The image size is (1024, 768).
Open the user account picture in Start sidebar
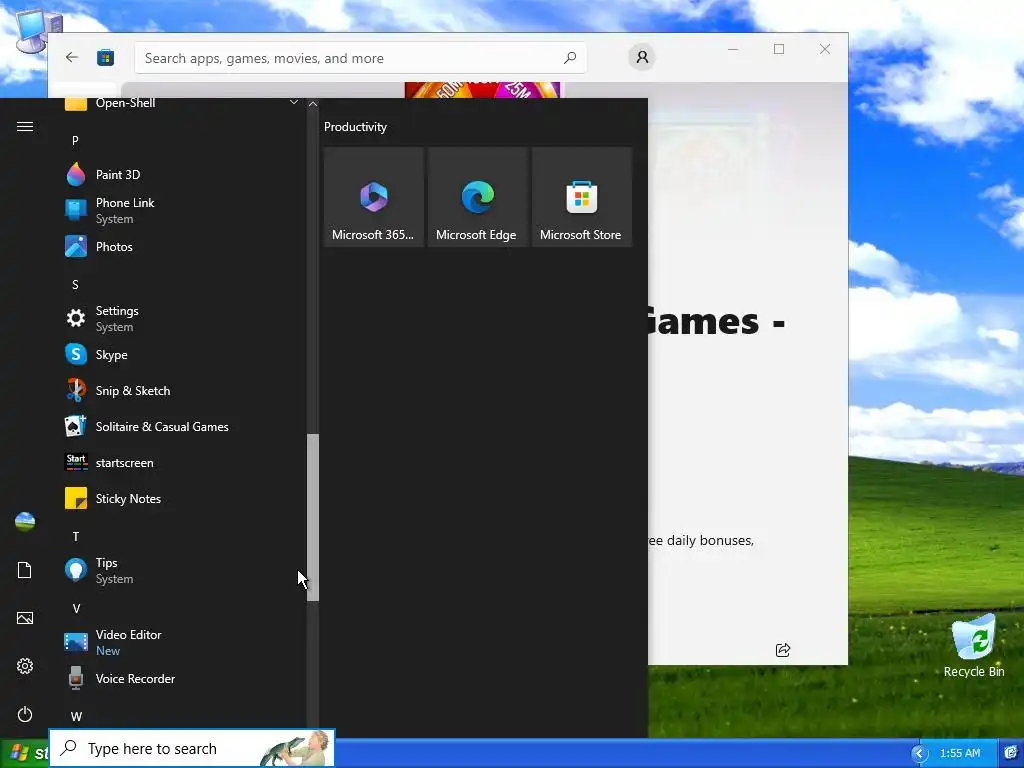(x=25, y=522)
